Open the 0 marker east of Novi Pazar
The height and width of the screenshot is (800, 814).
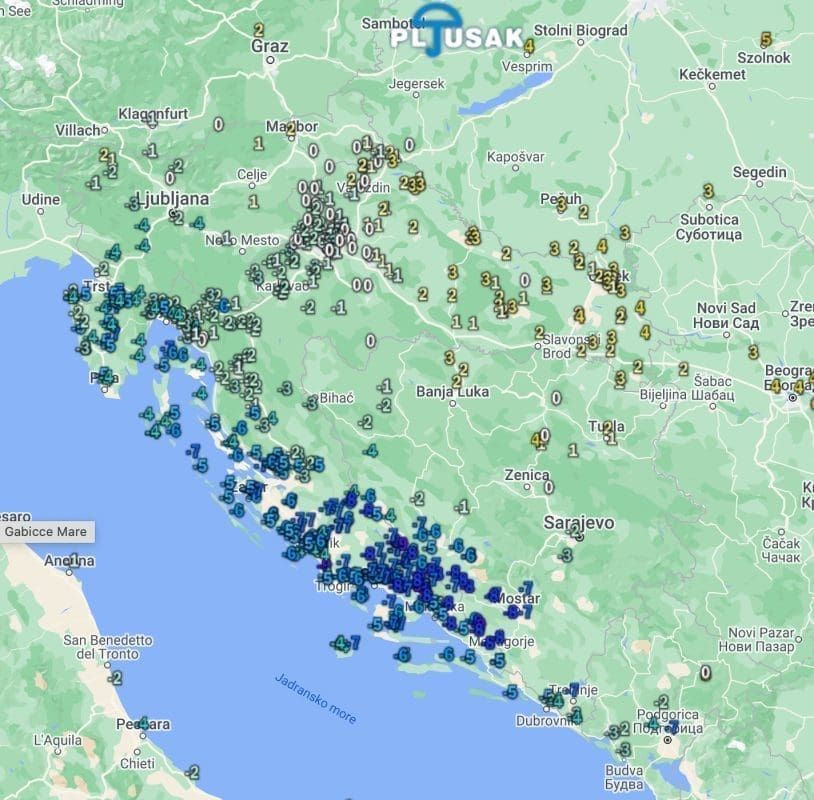pyautogui.click(x=705, y=672)
